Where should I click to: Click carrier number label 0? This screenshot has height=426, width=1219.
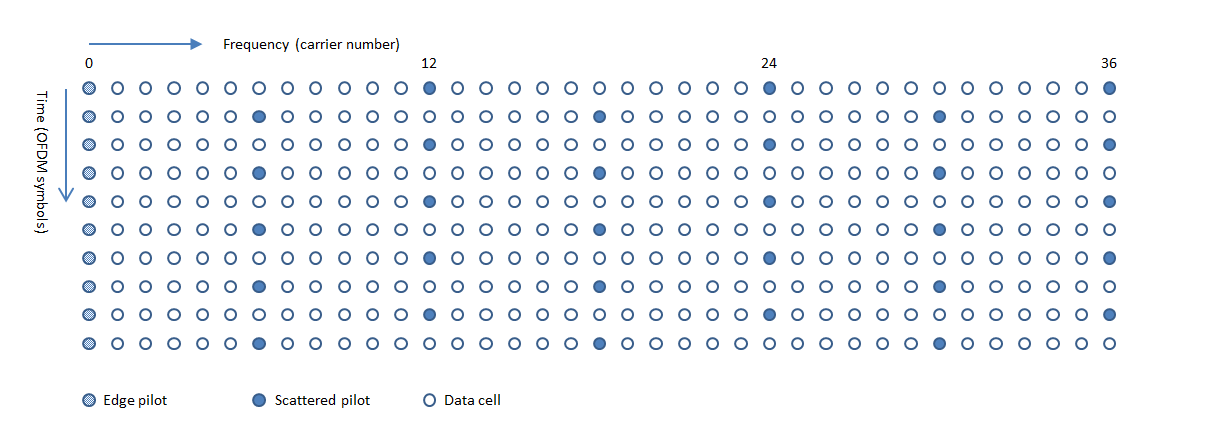[x=89, y=64]
